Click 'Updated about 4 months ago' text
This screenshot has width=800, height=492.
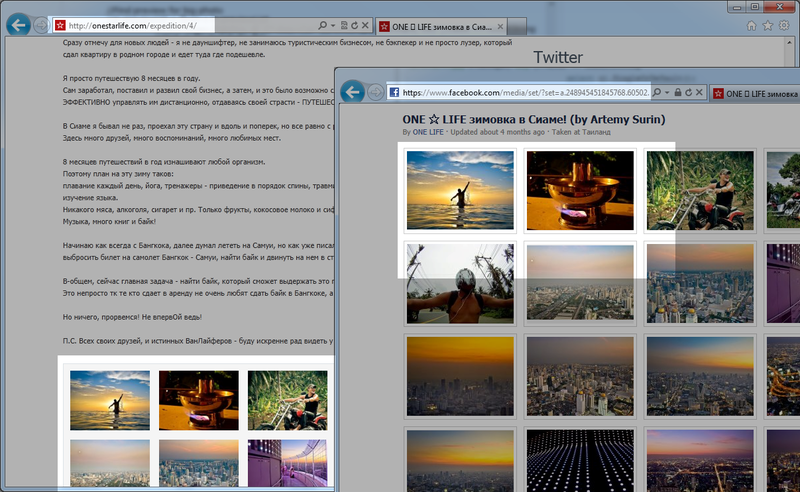(x=497, y=132)
